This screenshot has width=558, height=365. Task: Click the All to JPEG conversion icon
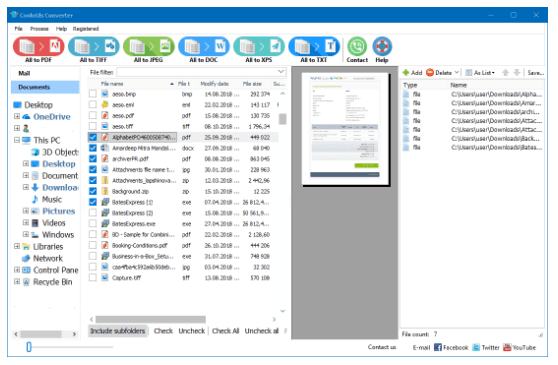coord(149,47)
